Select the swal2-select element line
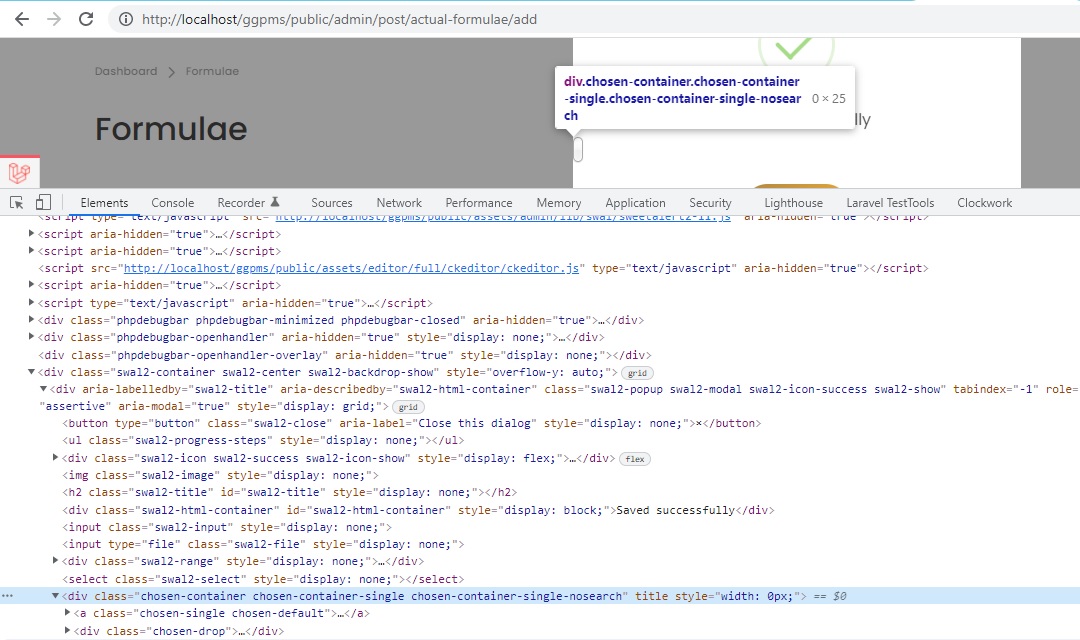This screenshot has width=1080, height=640. [263, 579]
